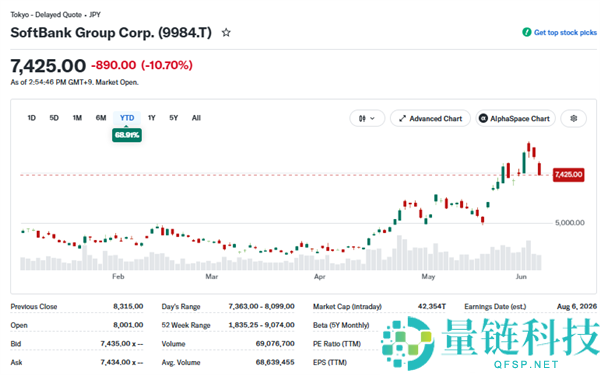Image resolution: width=600 pixels, height=375 pixels.
Task: Click the red 7,425.00 price marker on chart
Action: (569, 174)
